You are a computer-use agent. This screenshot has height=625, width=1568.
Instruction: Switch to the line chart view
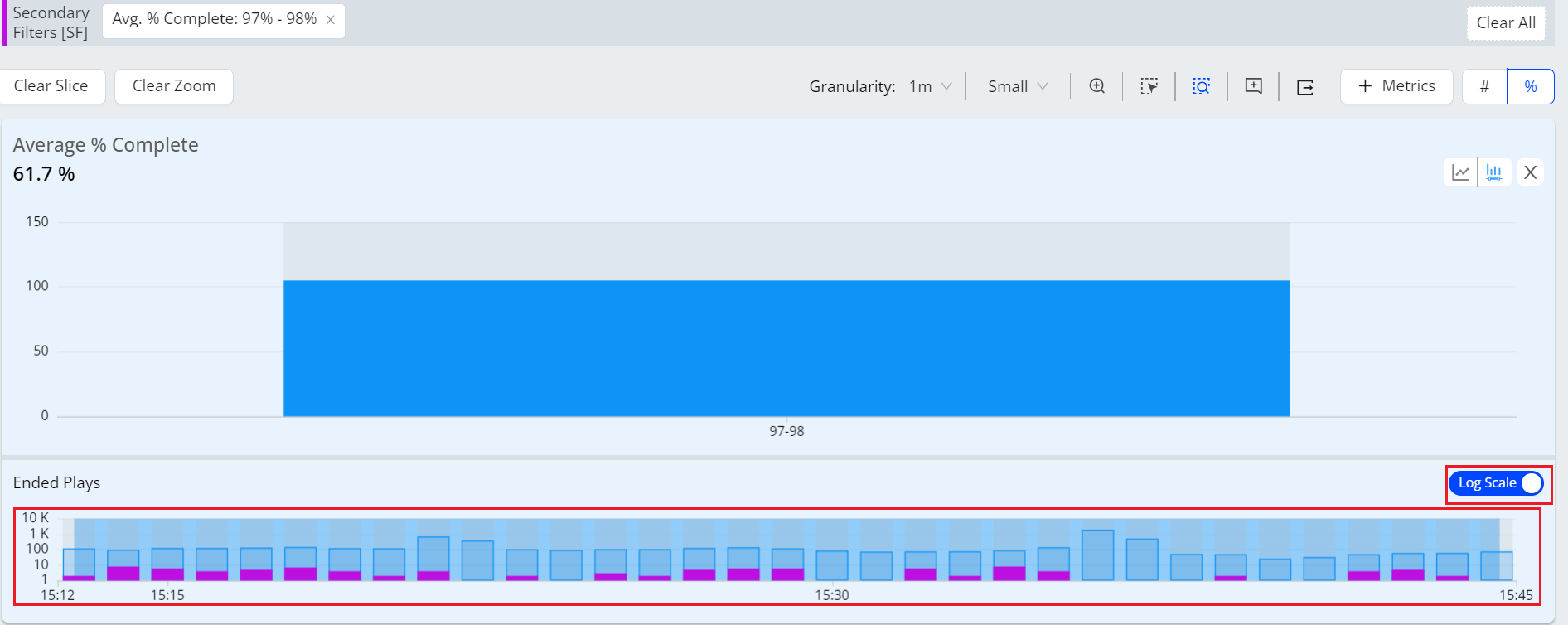[1460, 172]
